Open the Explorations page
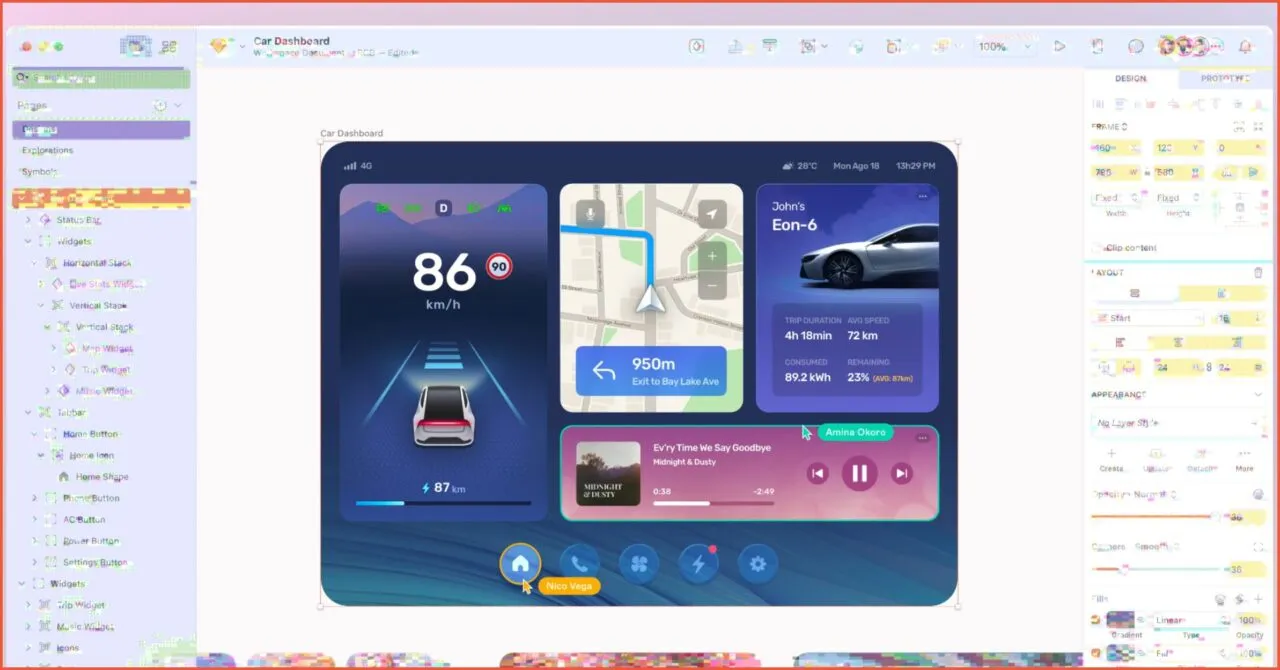Image resolution: width=1280 pixels, height=670 pixels. (x=46, y=150)
